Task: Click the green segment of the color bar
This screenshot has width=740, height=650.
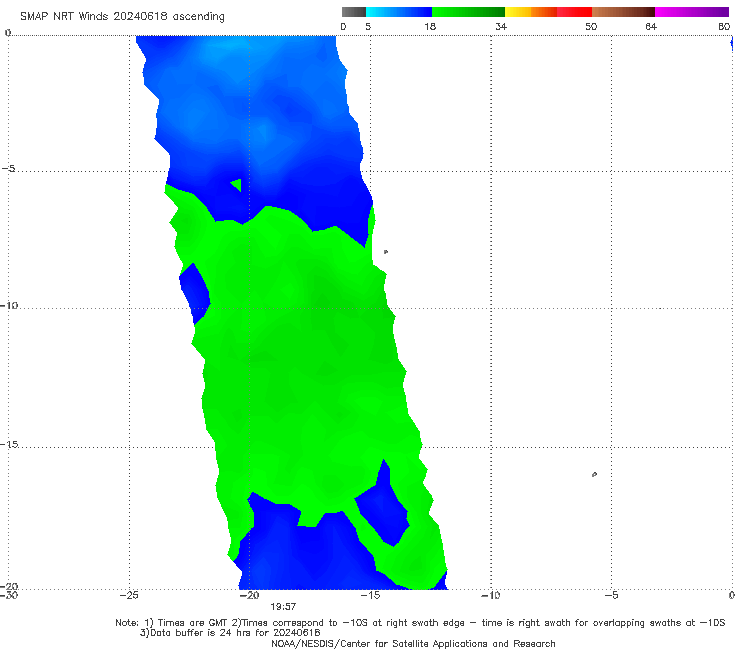Action: pos(468,12)
